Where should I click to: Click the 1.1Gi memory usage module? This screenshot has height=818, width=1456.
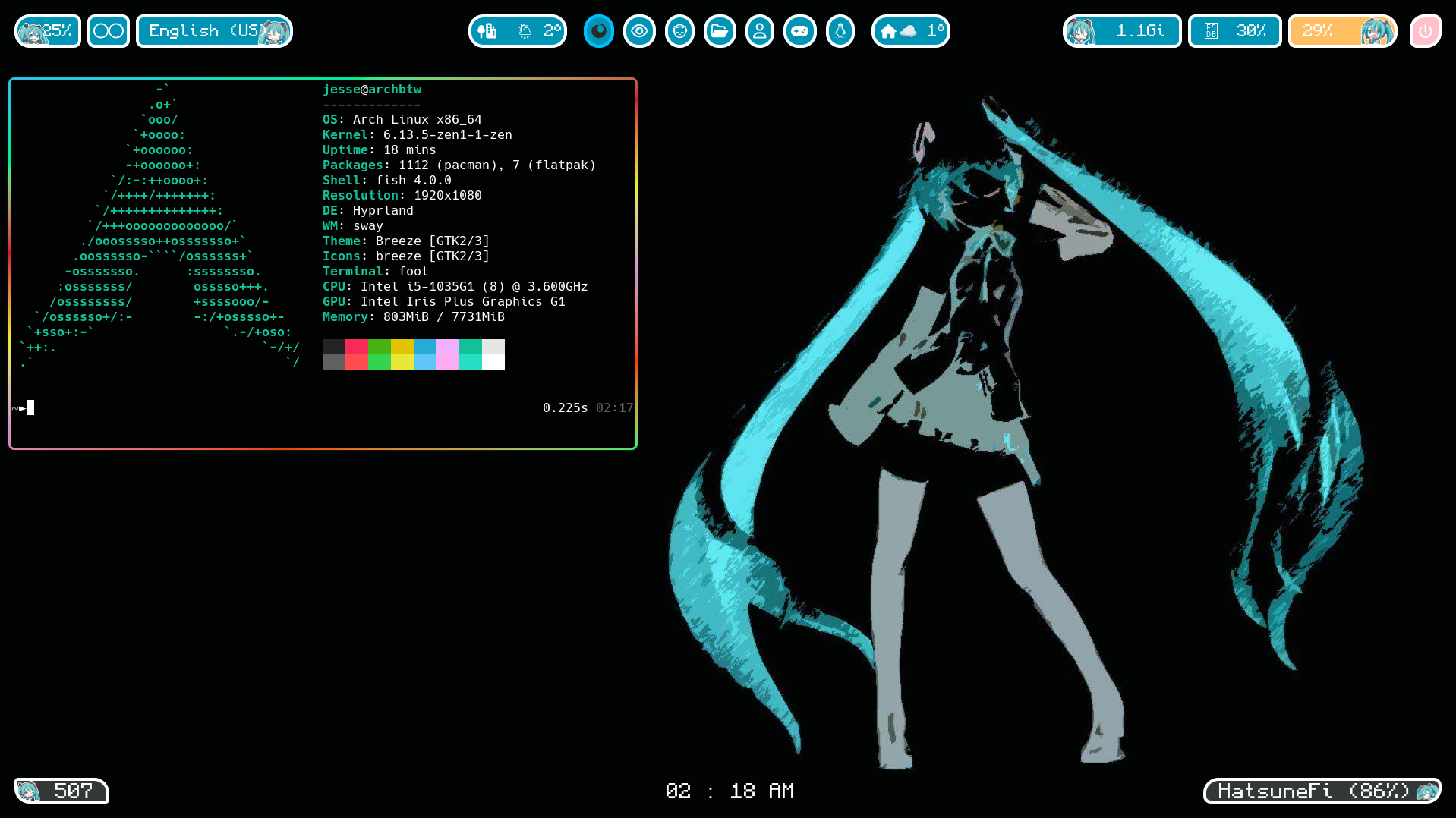[x=1122, y=31]
